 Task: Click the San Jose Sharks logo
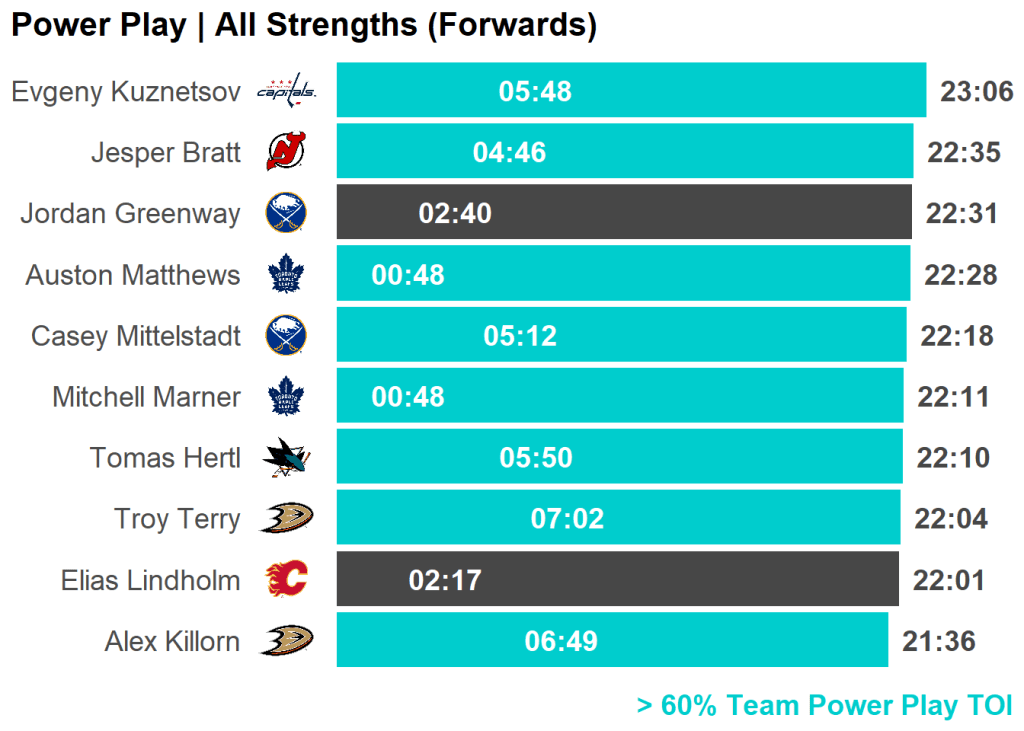tap(286, 458)
